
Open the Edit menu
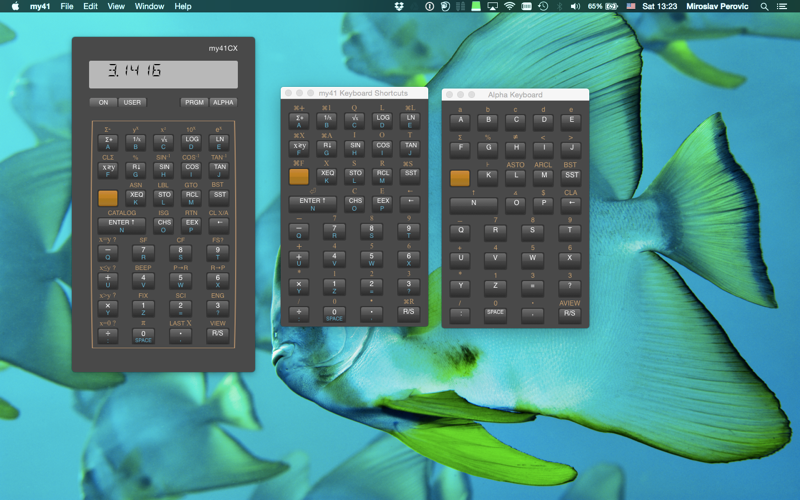[90, 6]
